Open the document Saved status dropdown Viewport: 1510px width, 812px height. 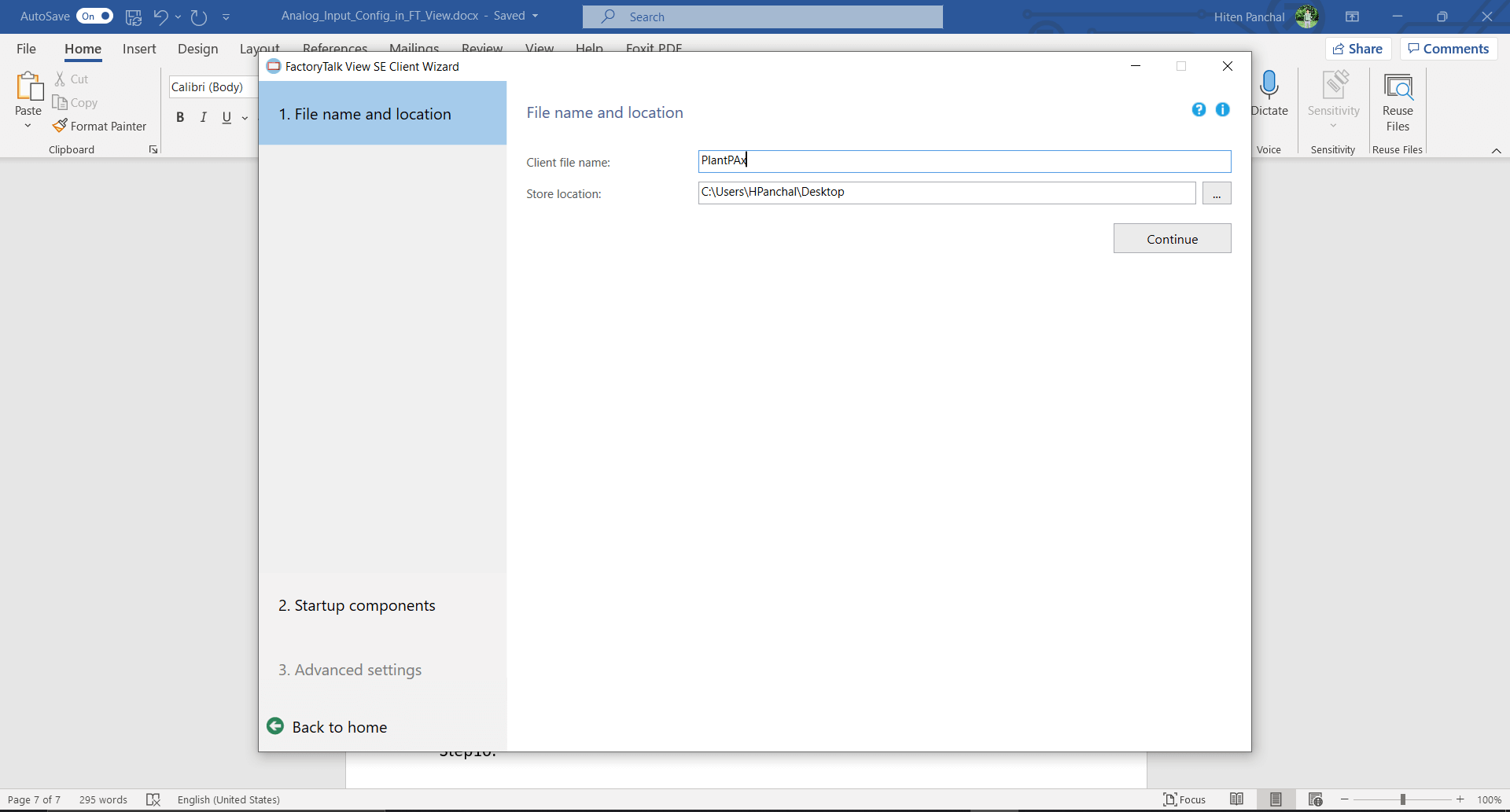pos(536,16)
